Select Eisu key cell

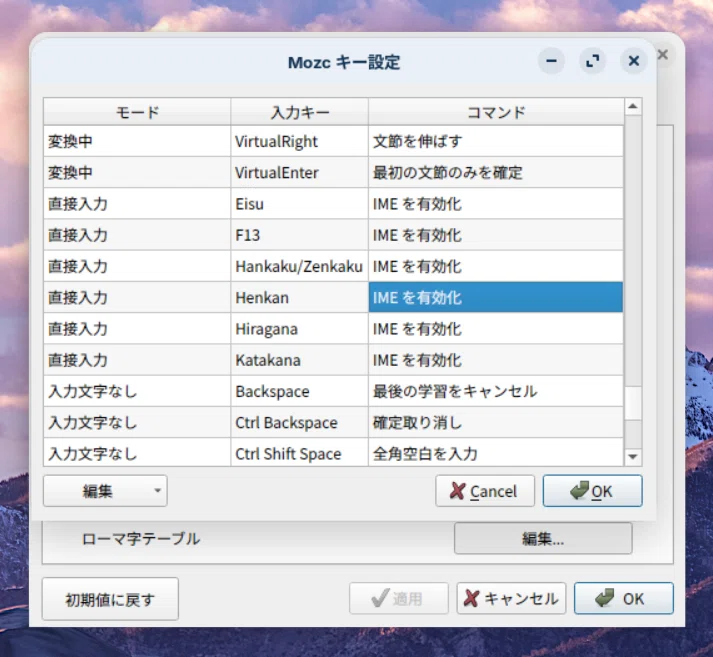[x=299, y=204]
